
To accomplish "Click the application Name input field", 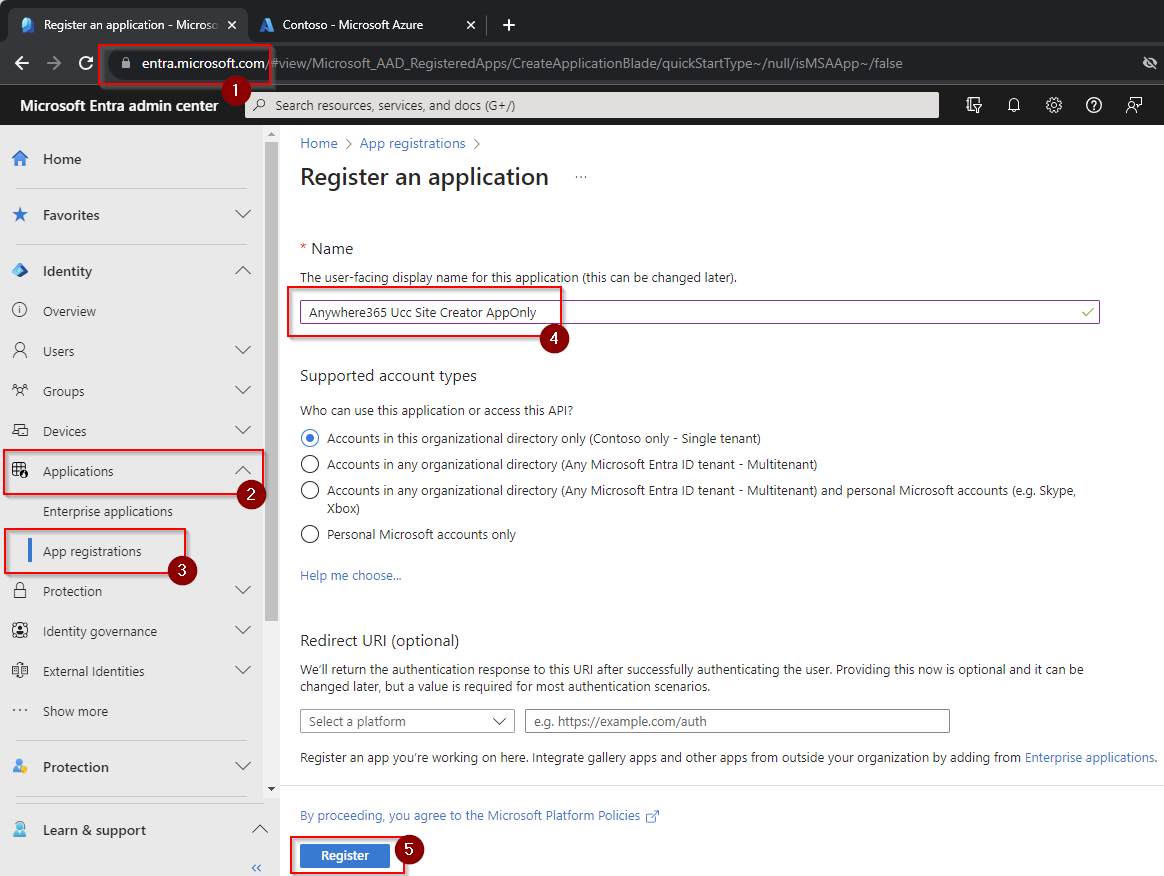I will click(699, 312).
